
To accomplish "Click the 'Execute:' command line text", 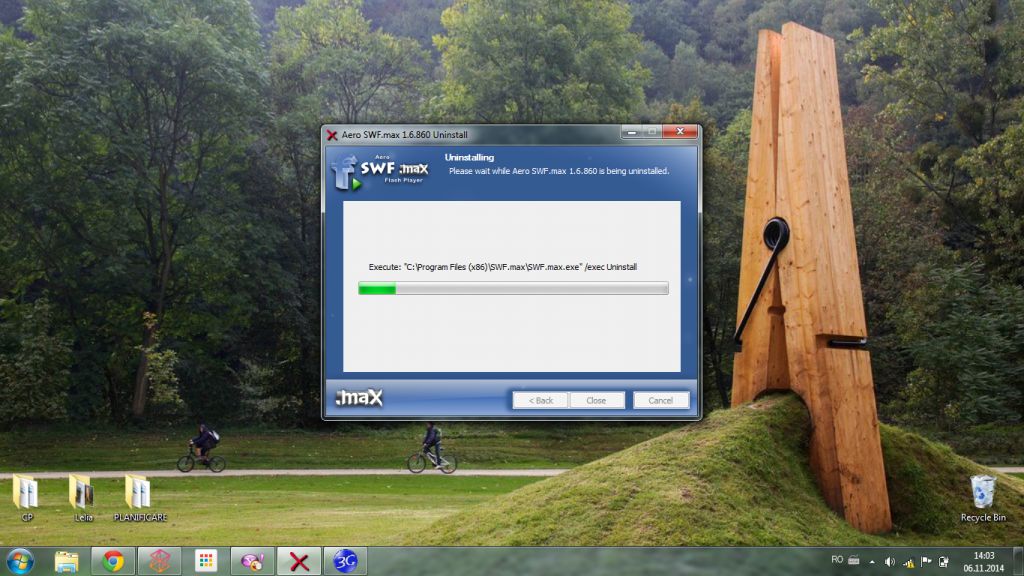I will [502, 267].
